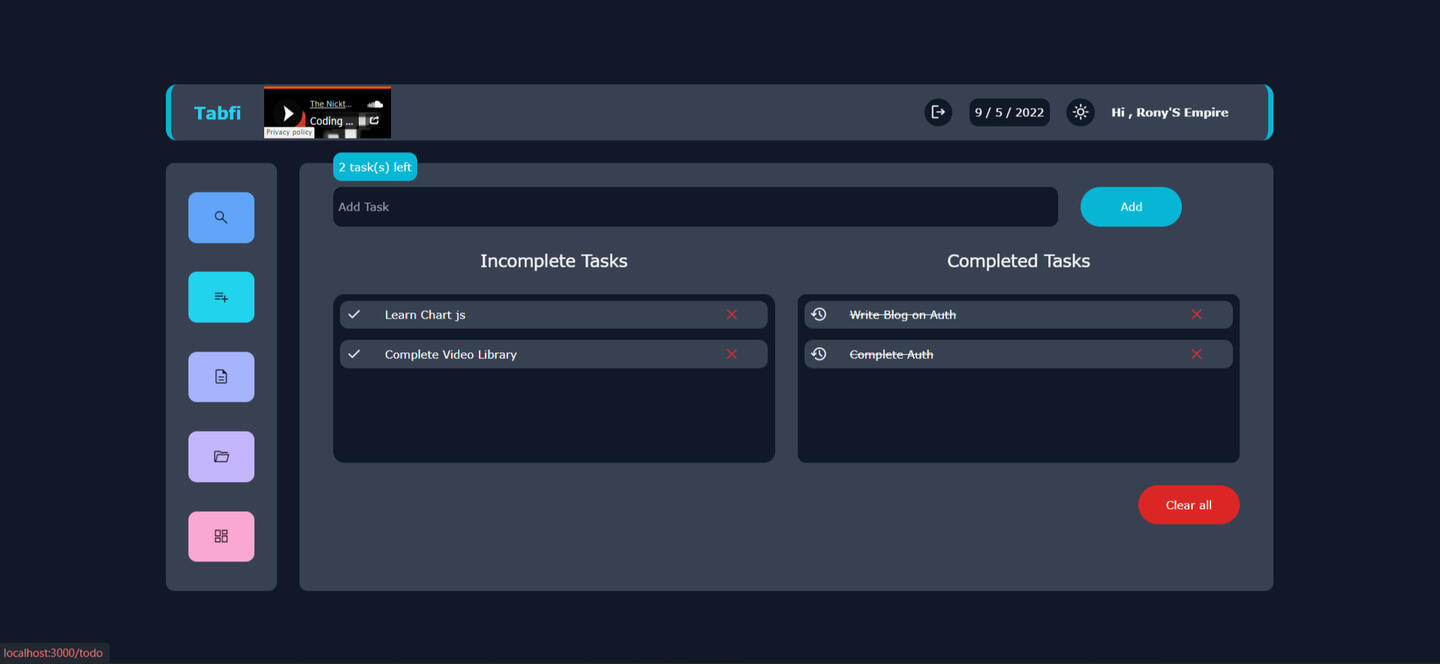Delete the 'Learn Chart js' task
The height and width of the screenshot is (664, 1440).
(732, 315)
